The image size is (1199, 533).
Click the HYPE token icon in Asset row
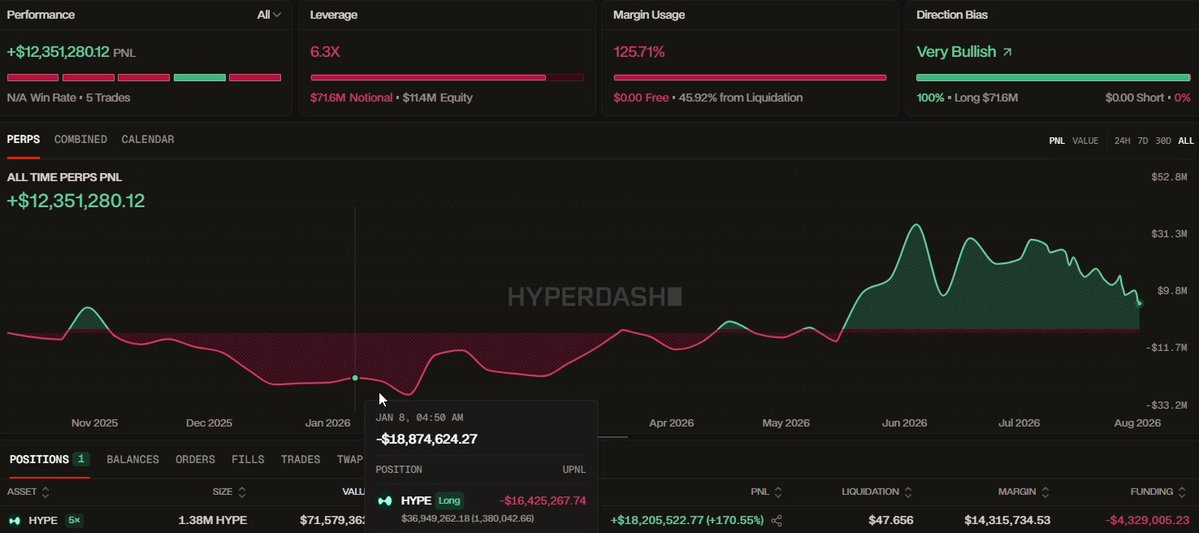tap(15, 521)
